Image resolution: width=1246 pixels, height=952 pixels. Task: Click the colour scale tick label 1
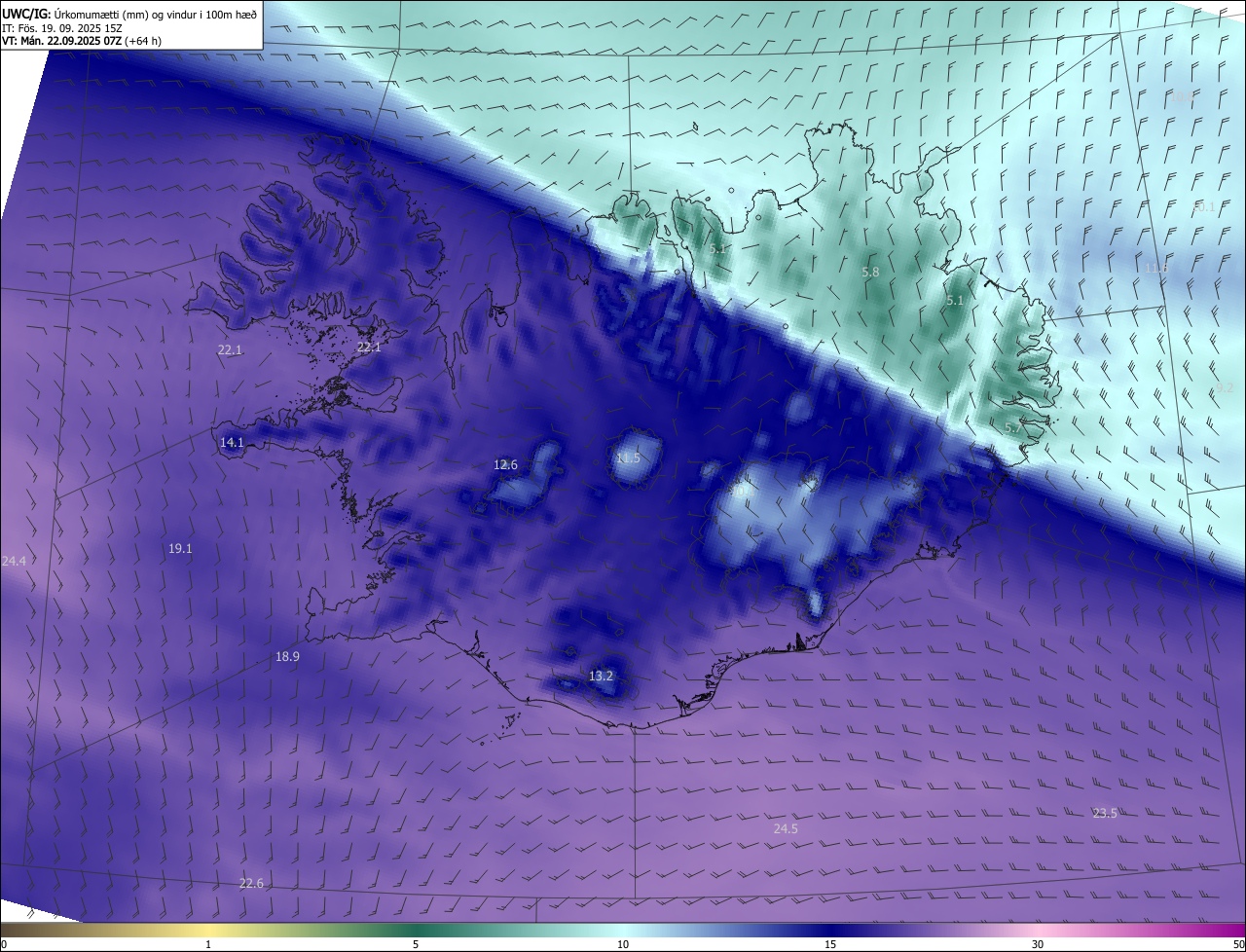(x=208, y=944)
